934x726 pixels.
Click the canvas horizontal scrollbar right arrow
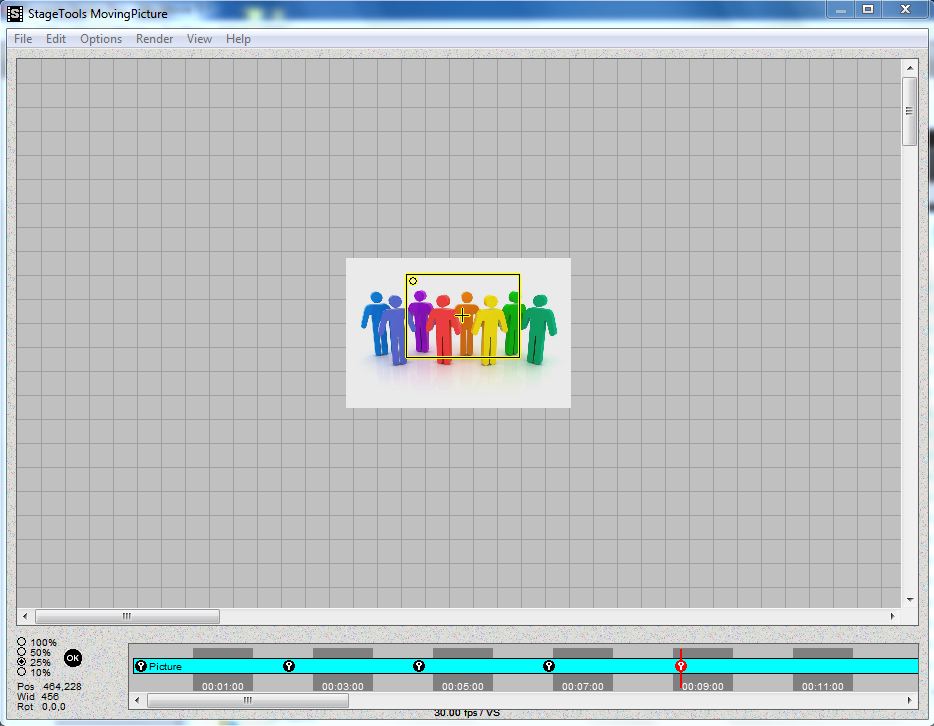pyautogui.click(x=892, y=616)
